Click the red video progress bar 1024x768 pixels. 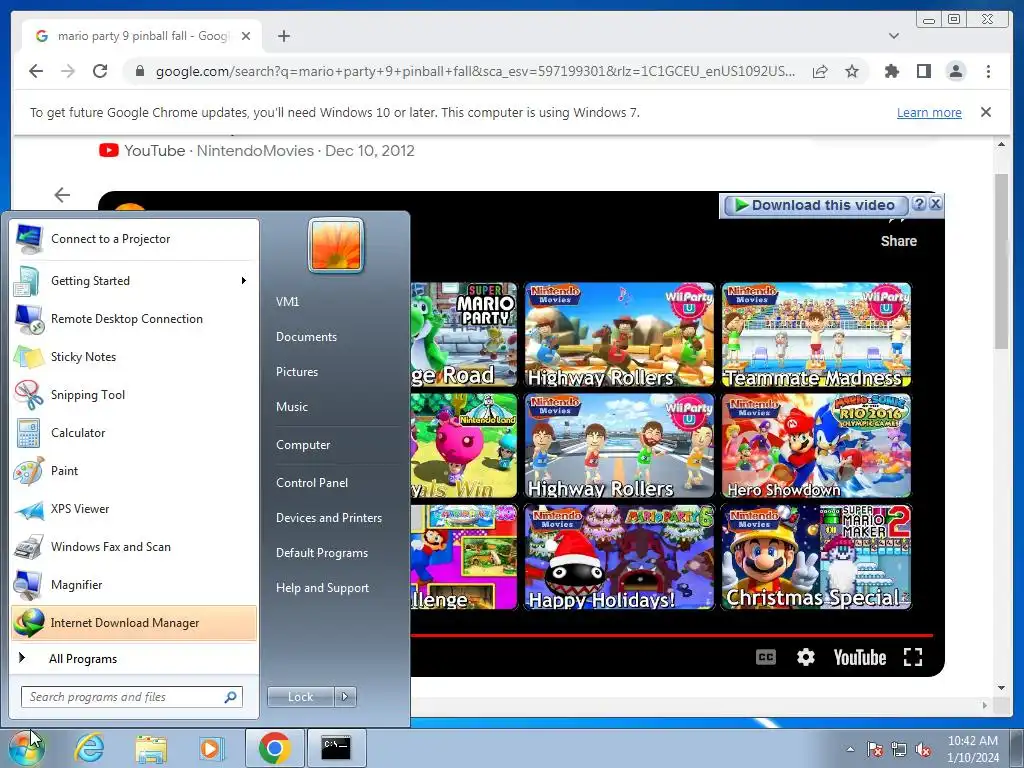(x=672, y=635)
